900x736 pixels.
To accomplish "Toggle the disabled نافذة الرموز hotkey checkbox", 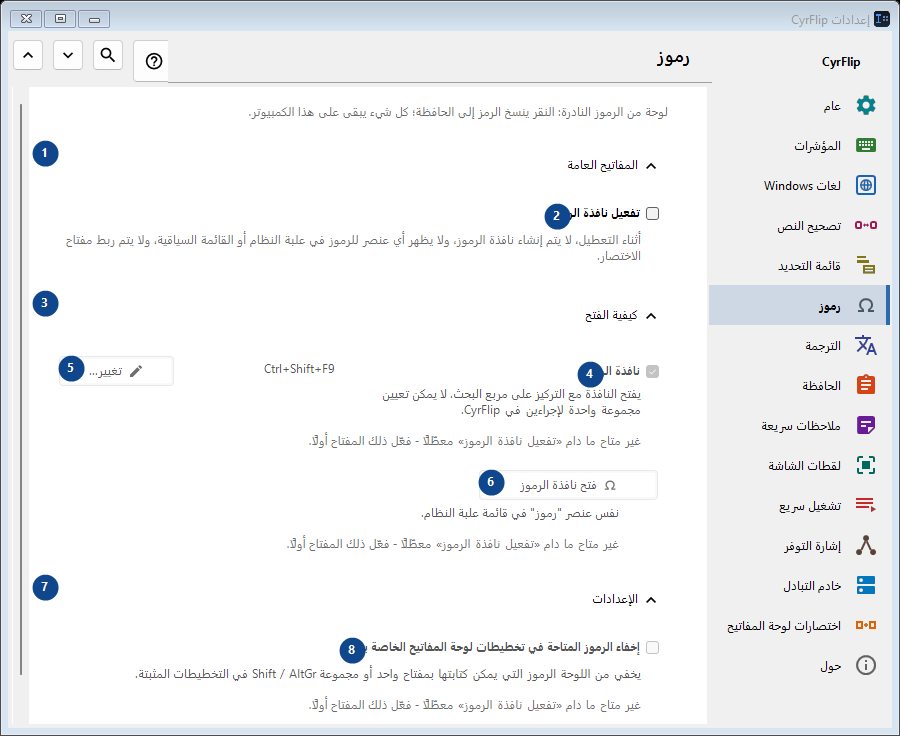I will click(x=652, y=371).
